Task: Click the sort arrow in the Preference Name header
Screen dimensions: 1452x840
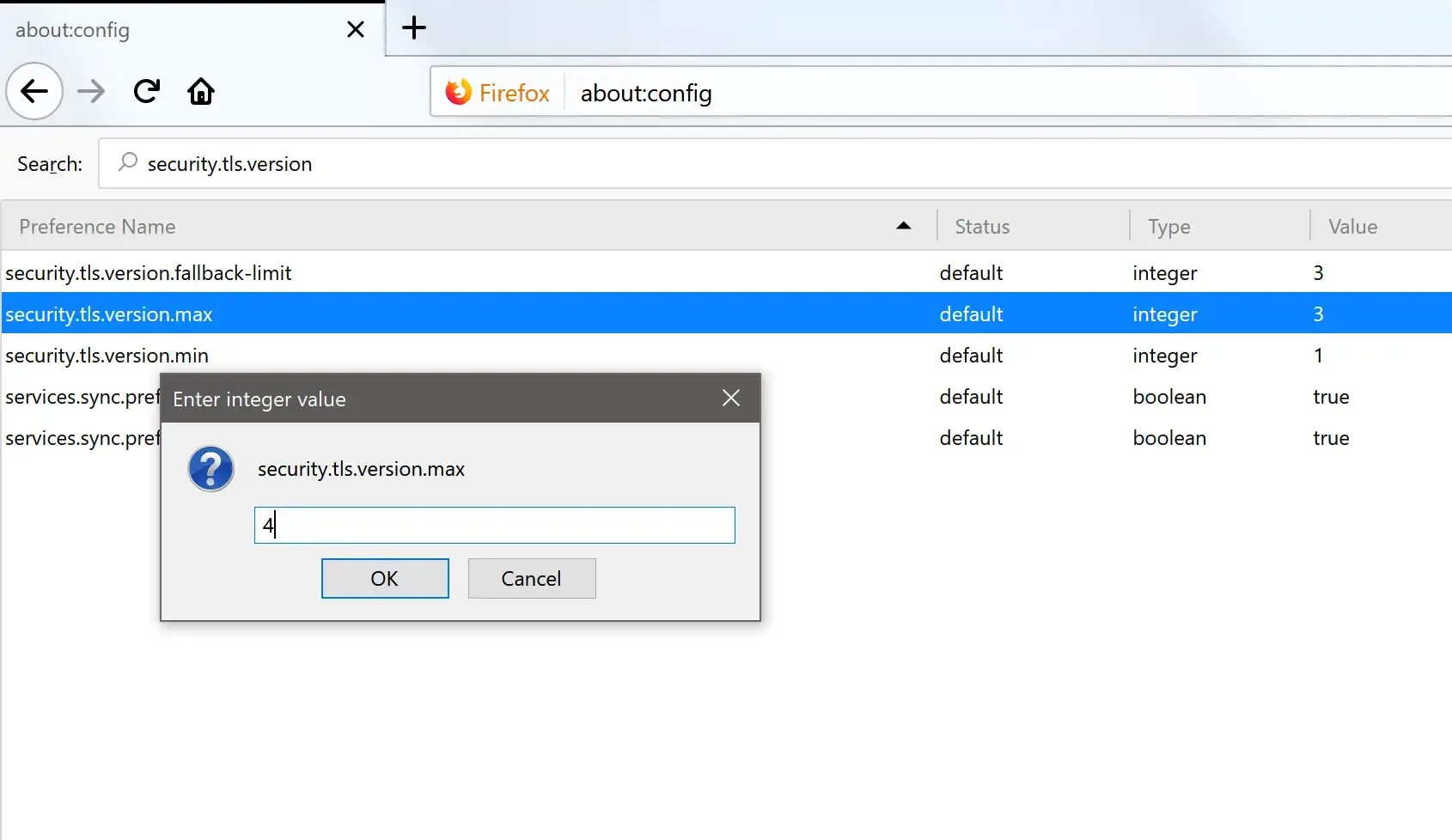Action: (903, 226)
